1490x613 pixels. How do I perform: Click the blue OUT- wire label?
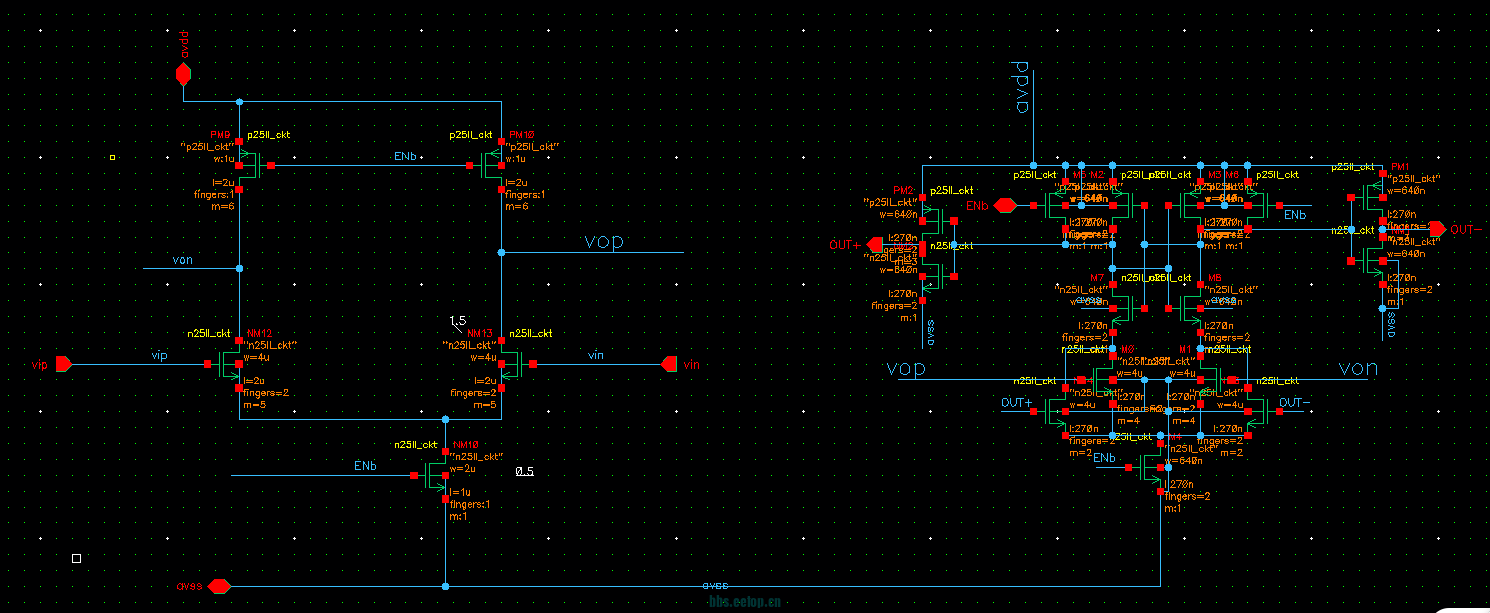coord(1294,403)
